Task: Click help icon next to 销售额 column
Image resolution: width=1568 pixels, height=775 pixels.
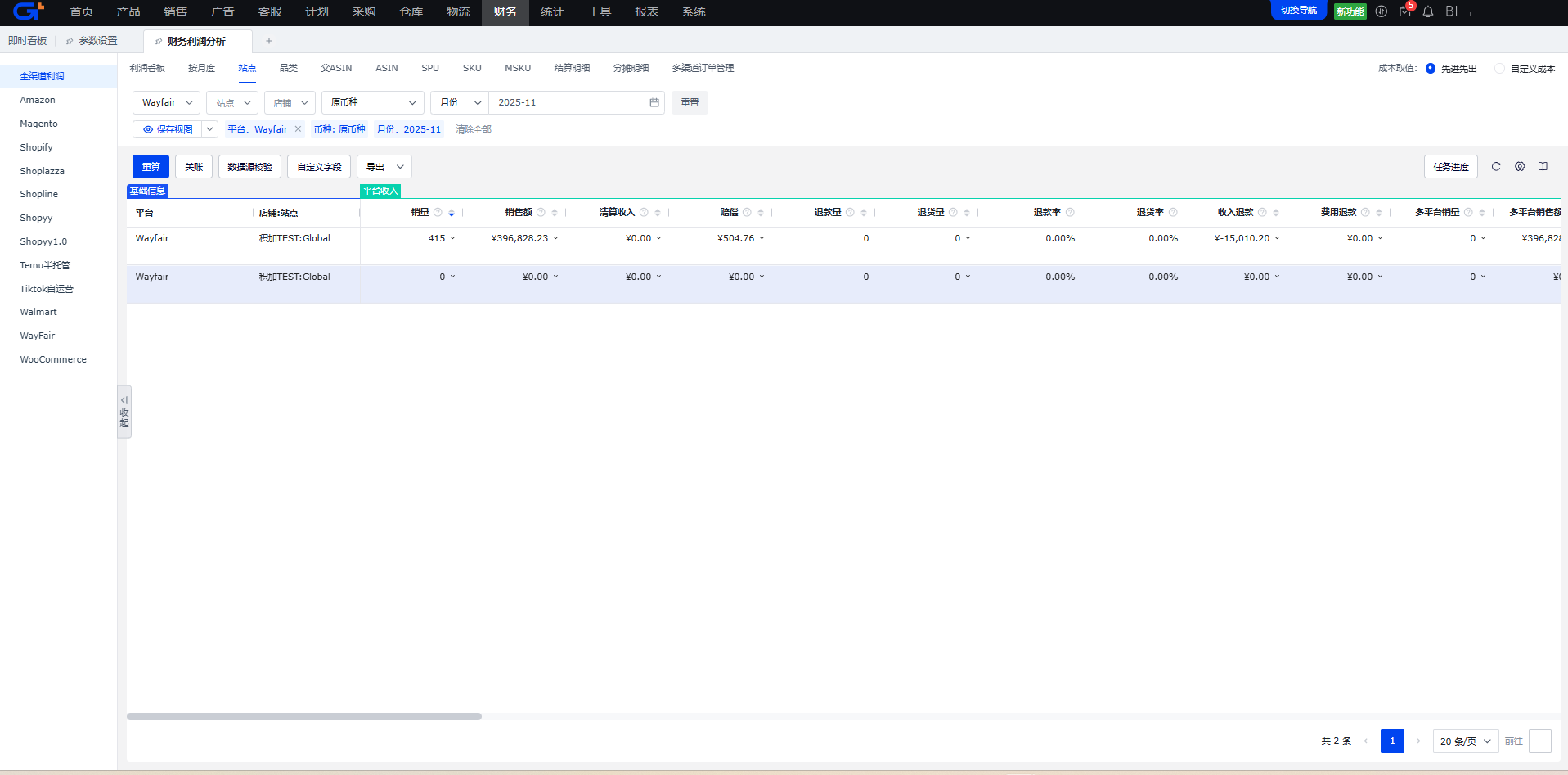Action: (541, 213)
